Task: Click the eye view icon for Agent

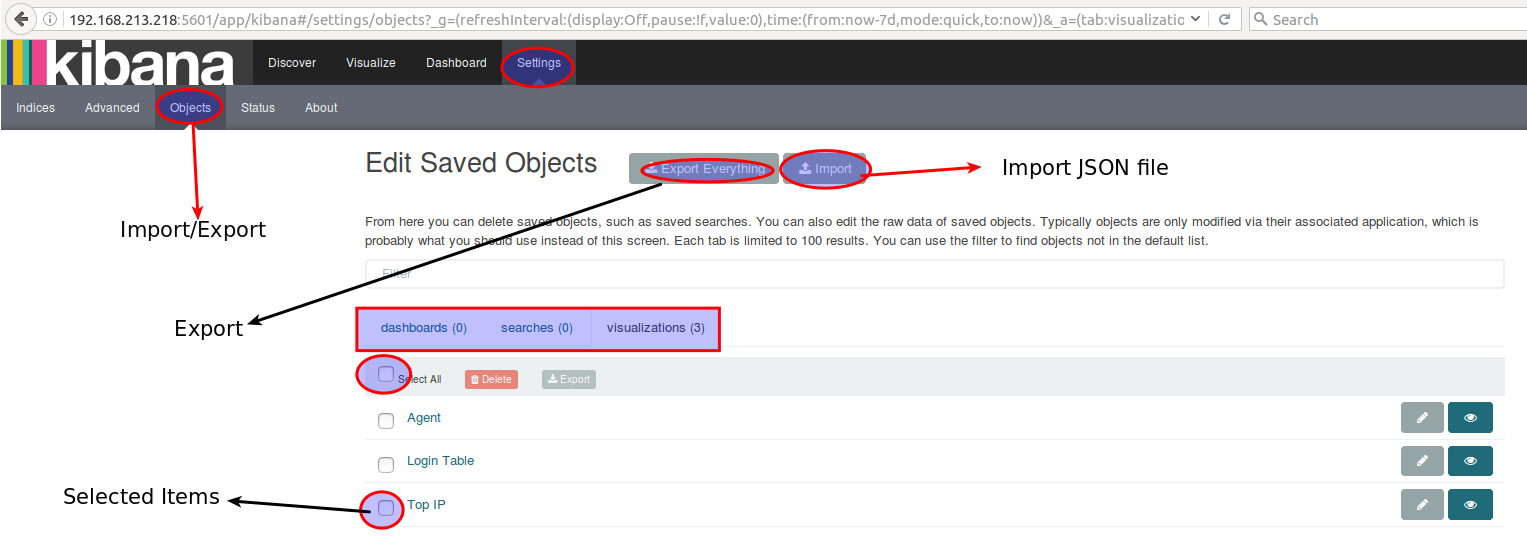Action: pyautogui.click(x=1470, y=418)
